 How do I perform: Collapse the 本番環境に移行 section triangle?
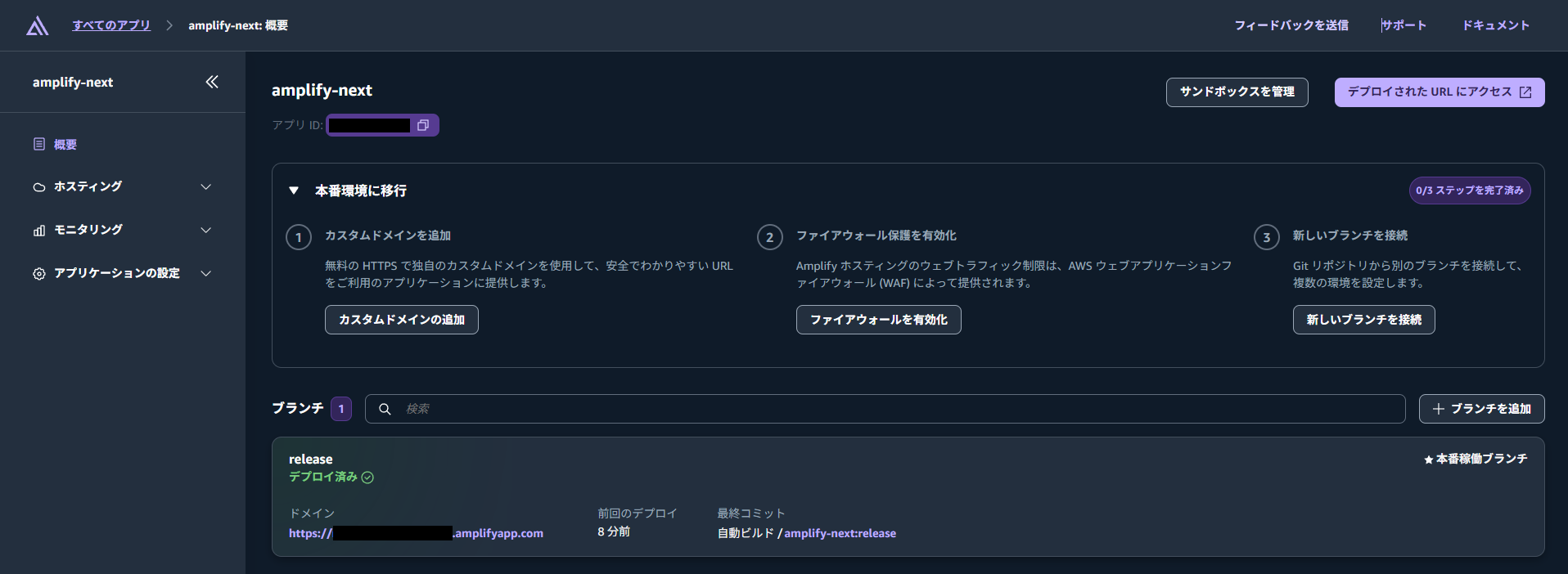pos(294,191)
